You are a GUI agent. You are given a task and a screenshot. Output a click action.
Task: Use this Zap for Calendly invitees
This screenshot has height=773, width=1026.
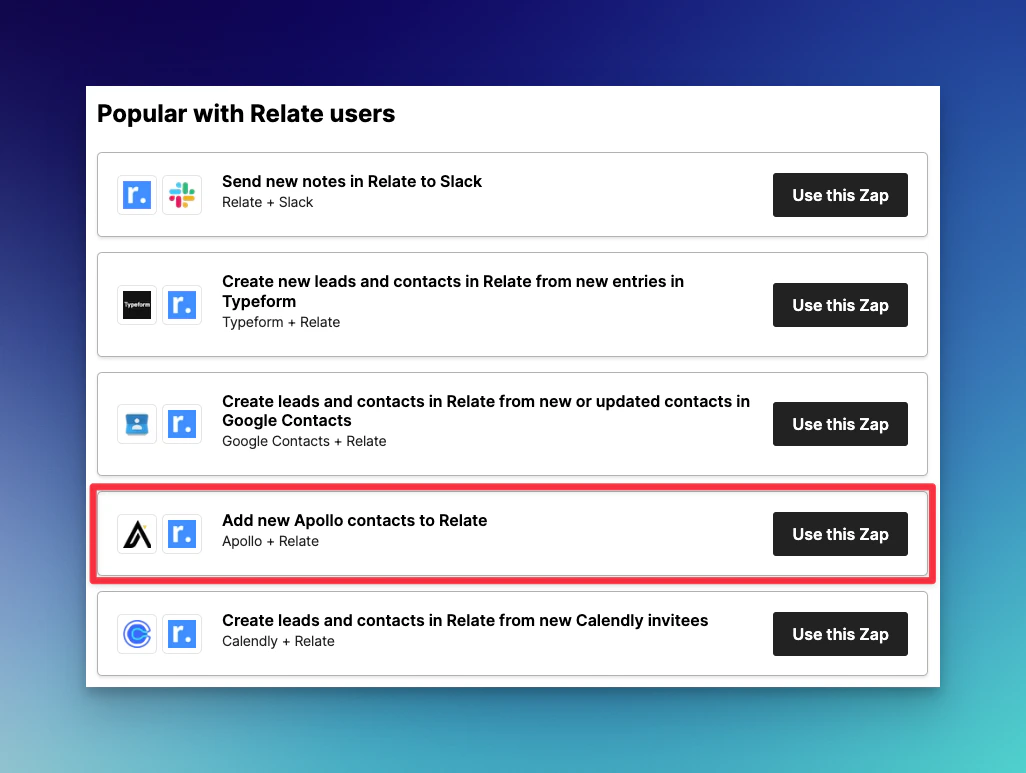(x=840, y=634)
